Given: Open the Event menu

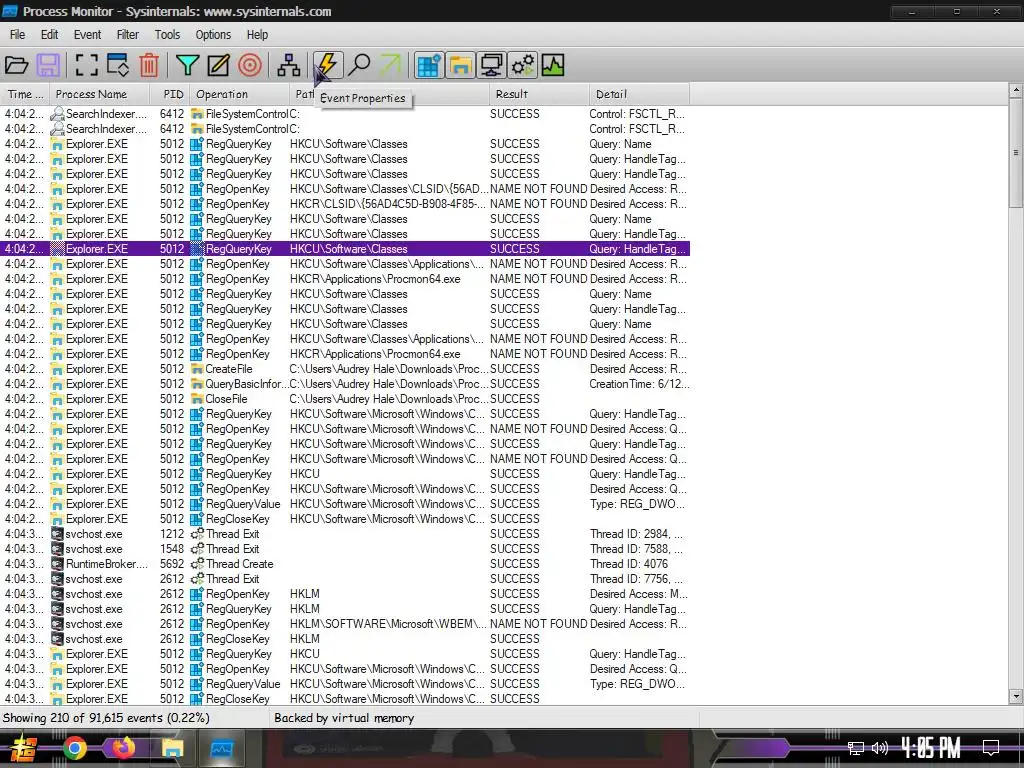Looking at the screenshot, I should tap(88, 35).
